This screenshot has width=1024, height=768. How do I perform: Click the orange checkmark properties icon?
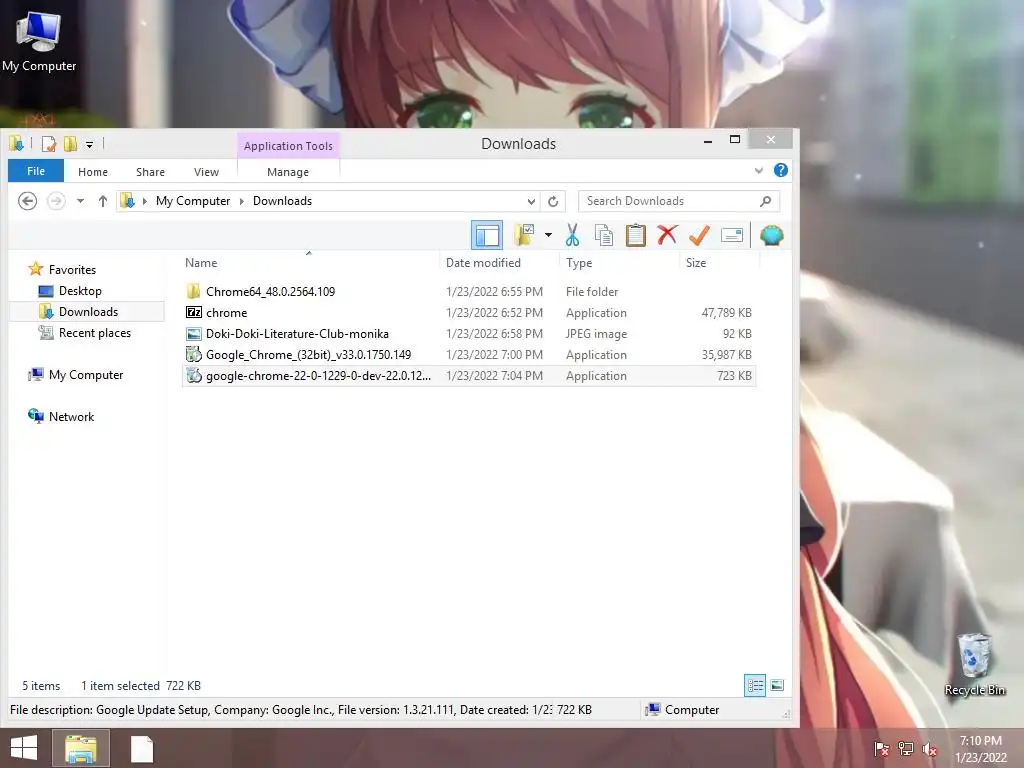click(x=699, y=235)
